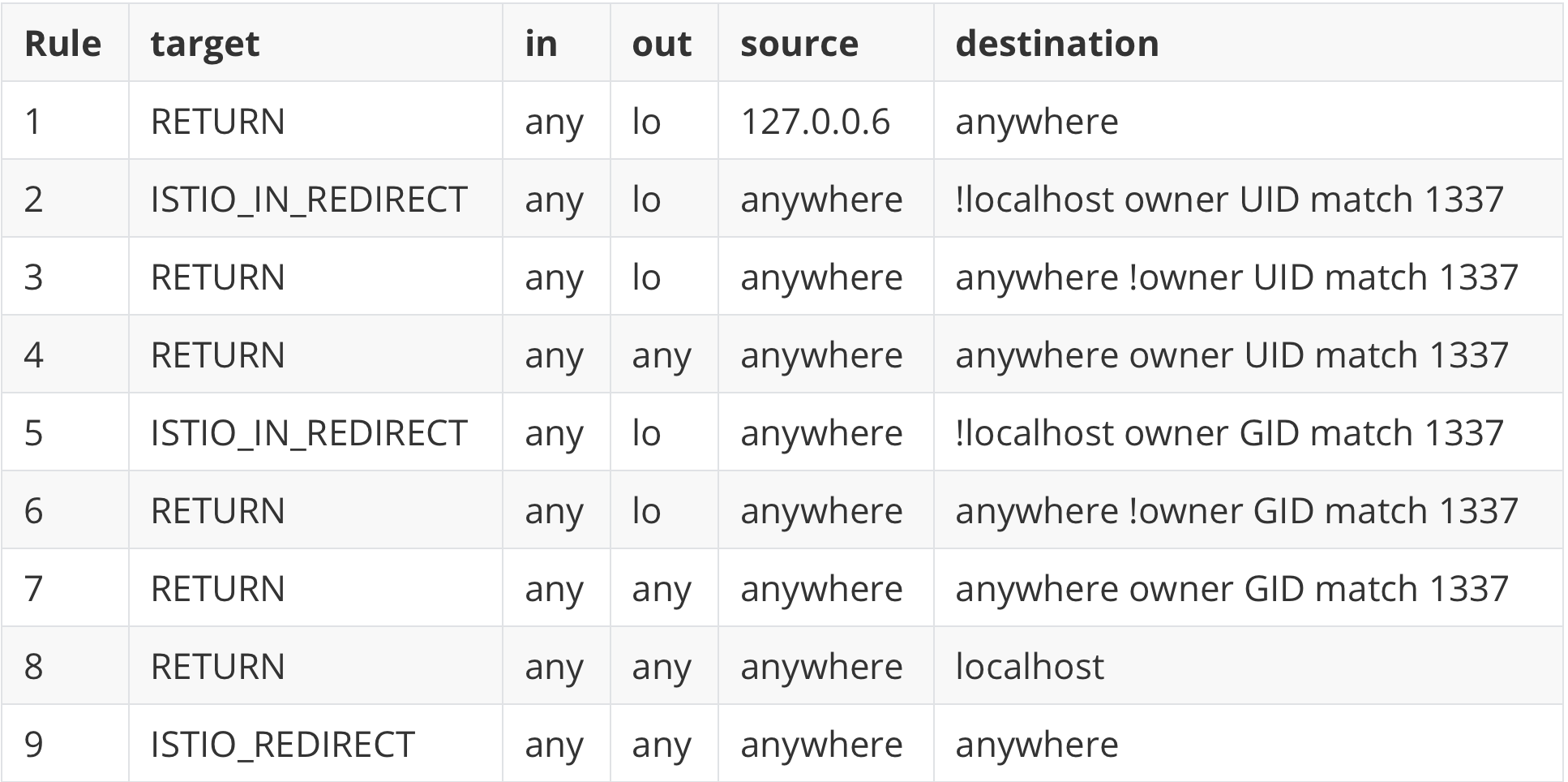Viewport: 1568px width, 782px height.
Task: Click '!localhost owner UID match 1337' cell
Action: (1229, 200)
